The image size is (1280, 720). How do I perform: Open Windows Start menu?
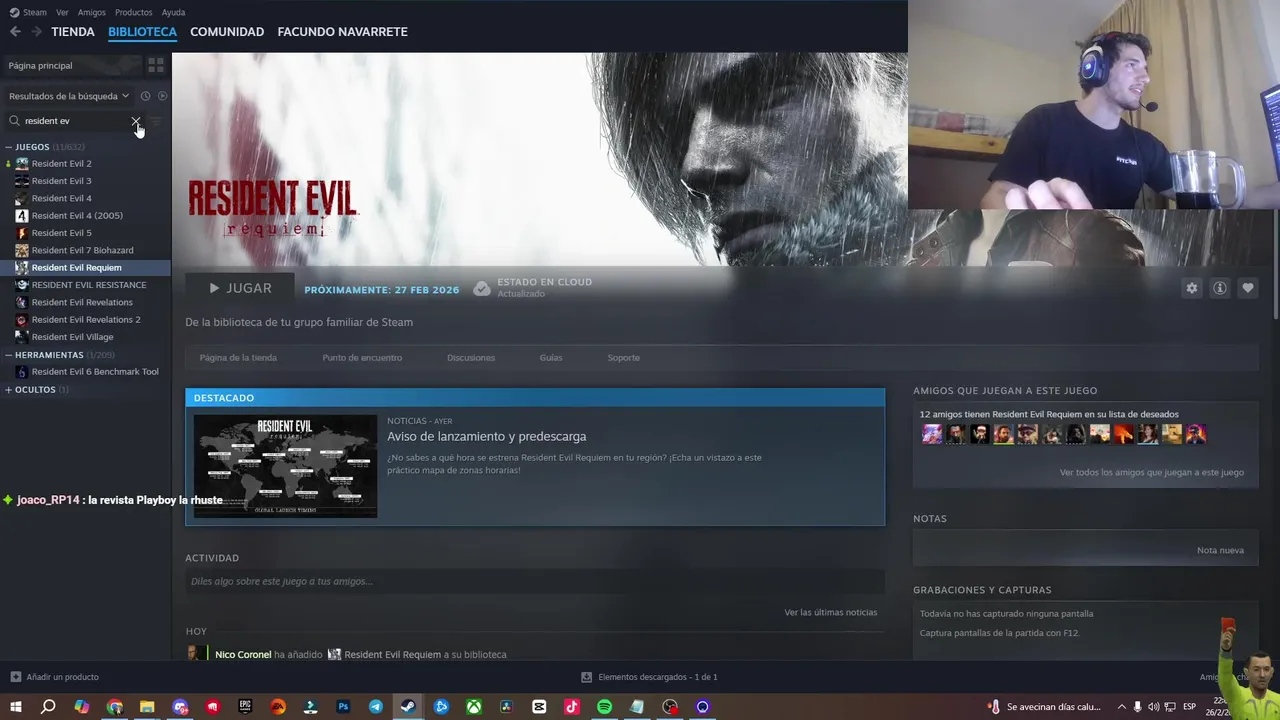pos(16,707)
